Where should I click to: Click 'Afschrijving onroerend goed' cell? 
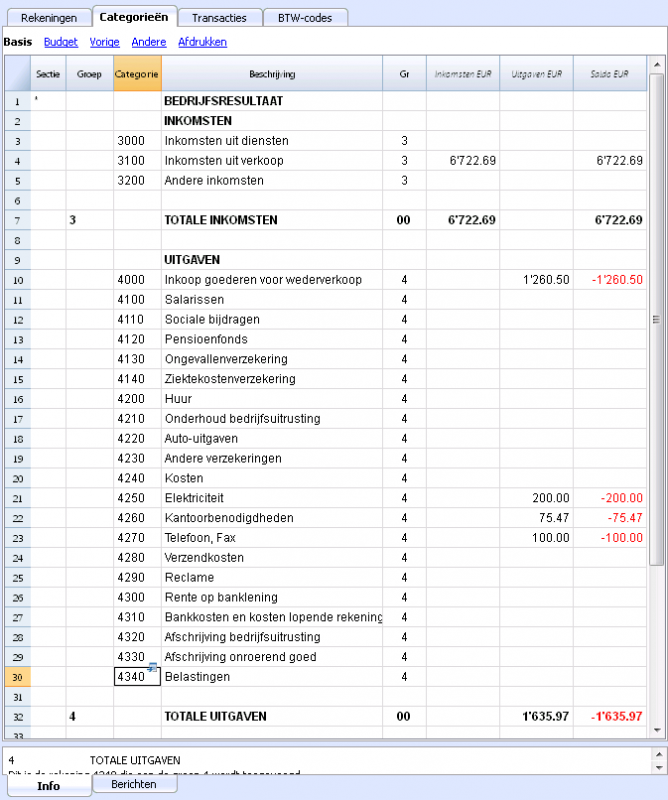pos(272,657)
